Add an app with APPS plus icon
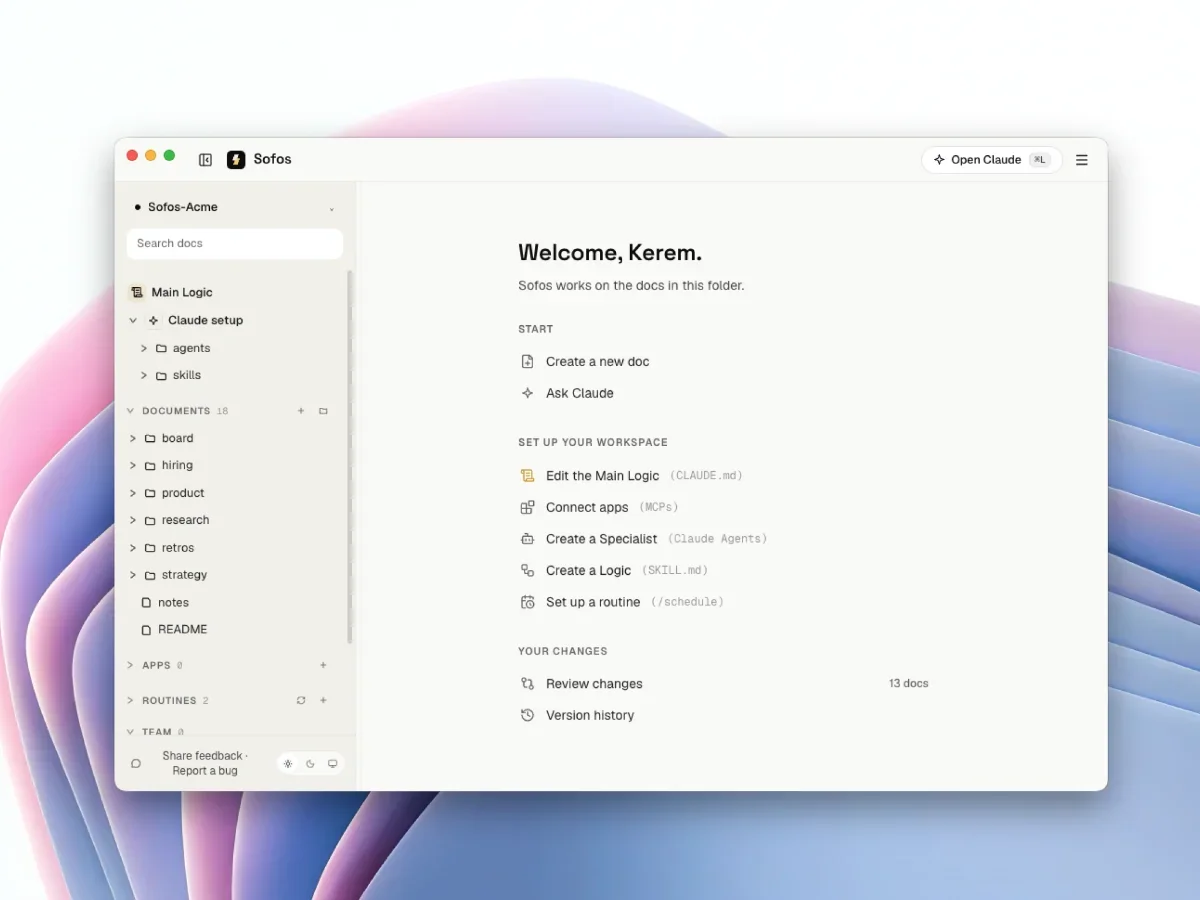Viewport: 1200px width, 900px height. click(323, 665)
